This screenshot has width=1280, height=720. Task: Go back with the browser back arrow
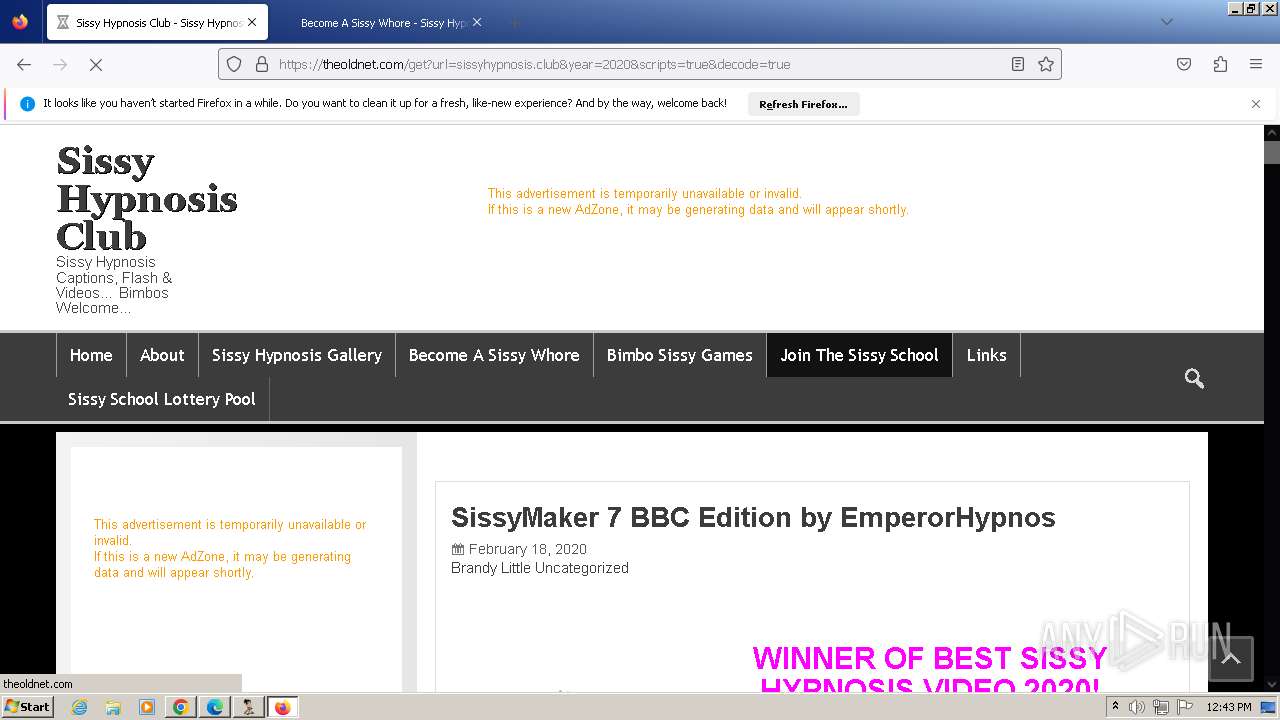click(24, 64)
